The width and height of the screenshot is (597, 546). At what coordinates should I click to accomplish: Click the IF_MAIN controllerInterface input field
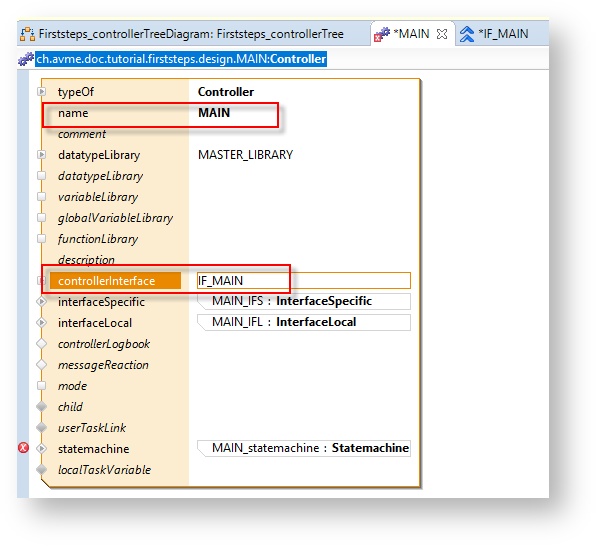pos(304,281)
